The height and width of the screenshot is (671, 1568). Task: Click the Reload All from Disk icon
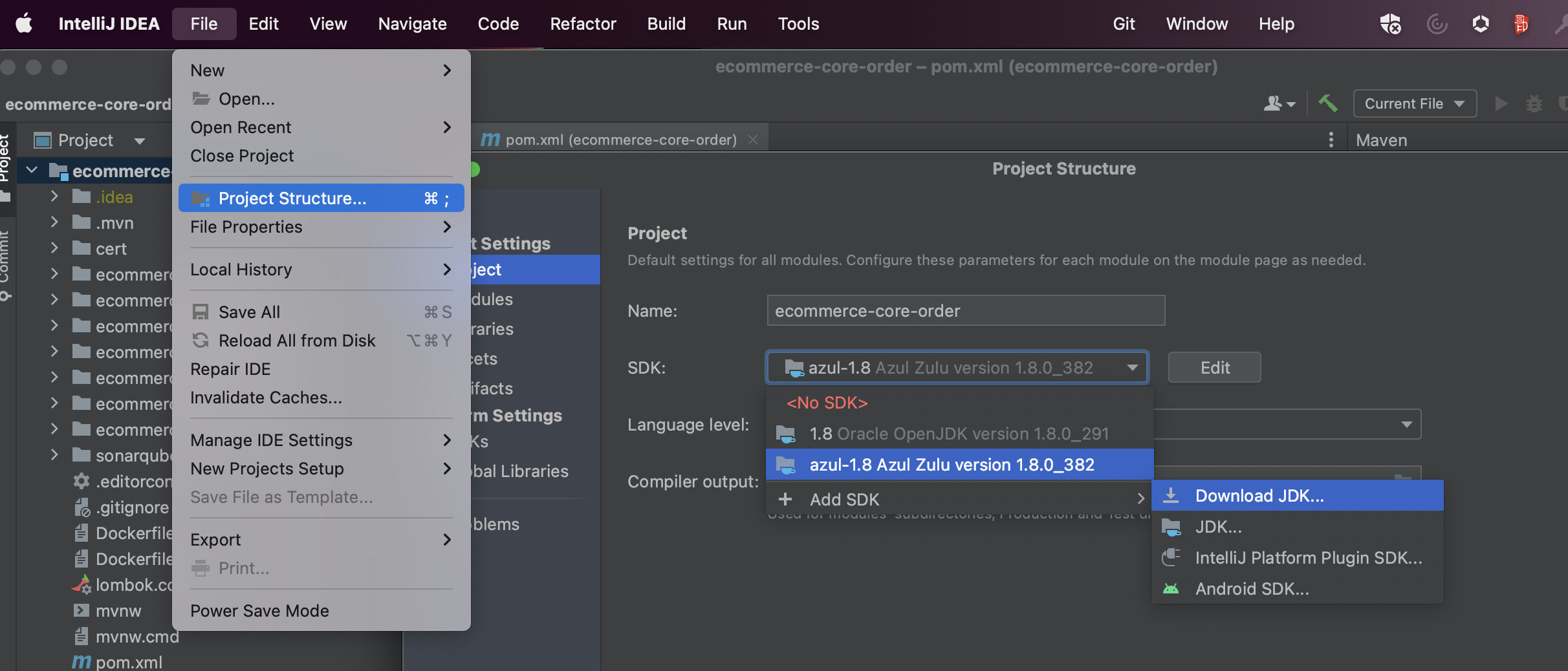[201, 341]
